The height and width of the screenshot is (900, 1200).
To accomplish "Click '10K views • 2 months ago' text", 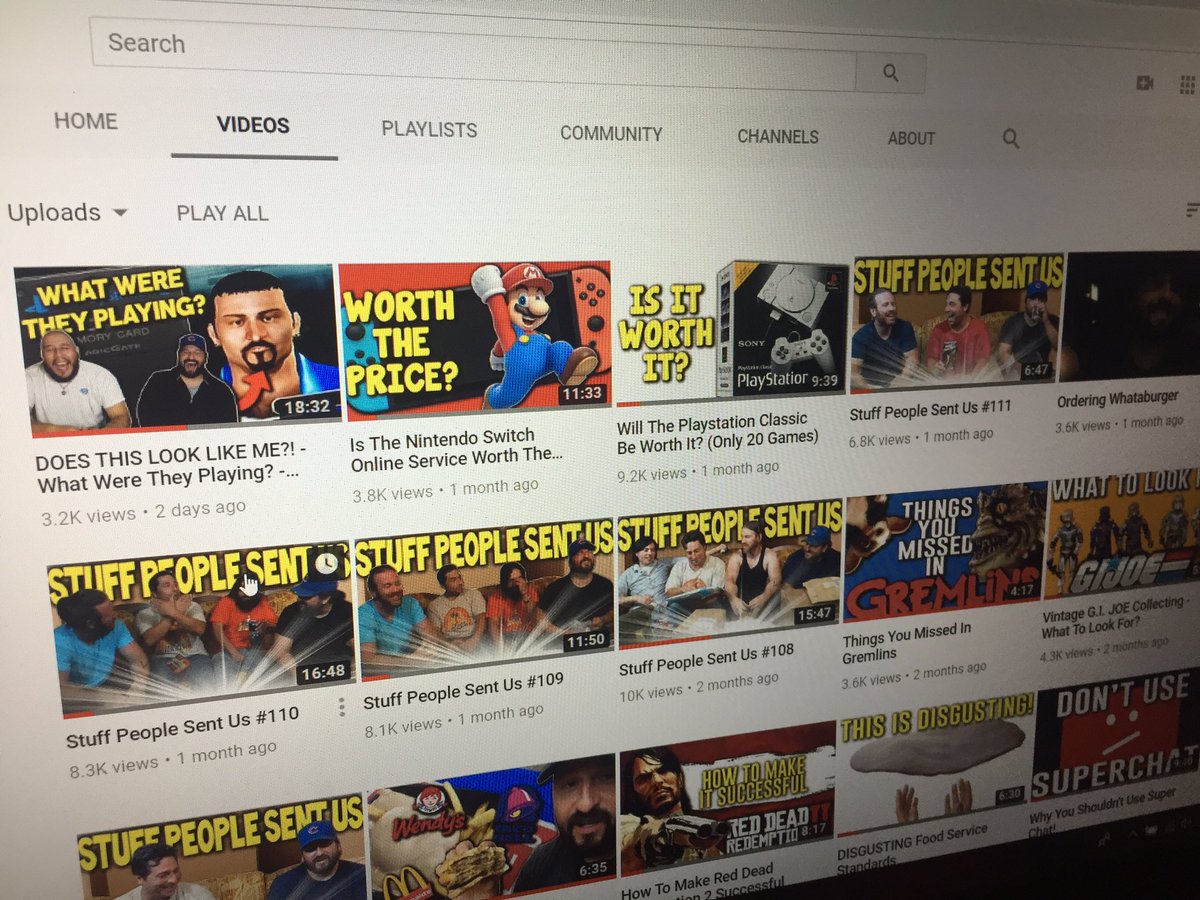I will (699, 686).
